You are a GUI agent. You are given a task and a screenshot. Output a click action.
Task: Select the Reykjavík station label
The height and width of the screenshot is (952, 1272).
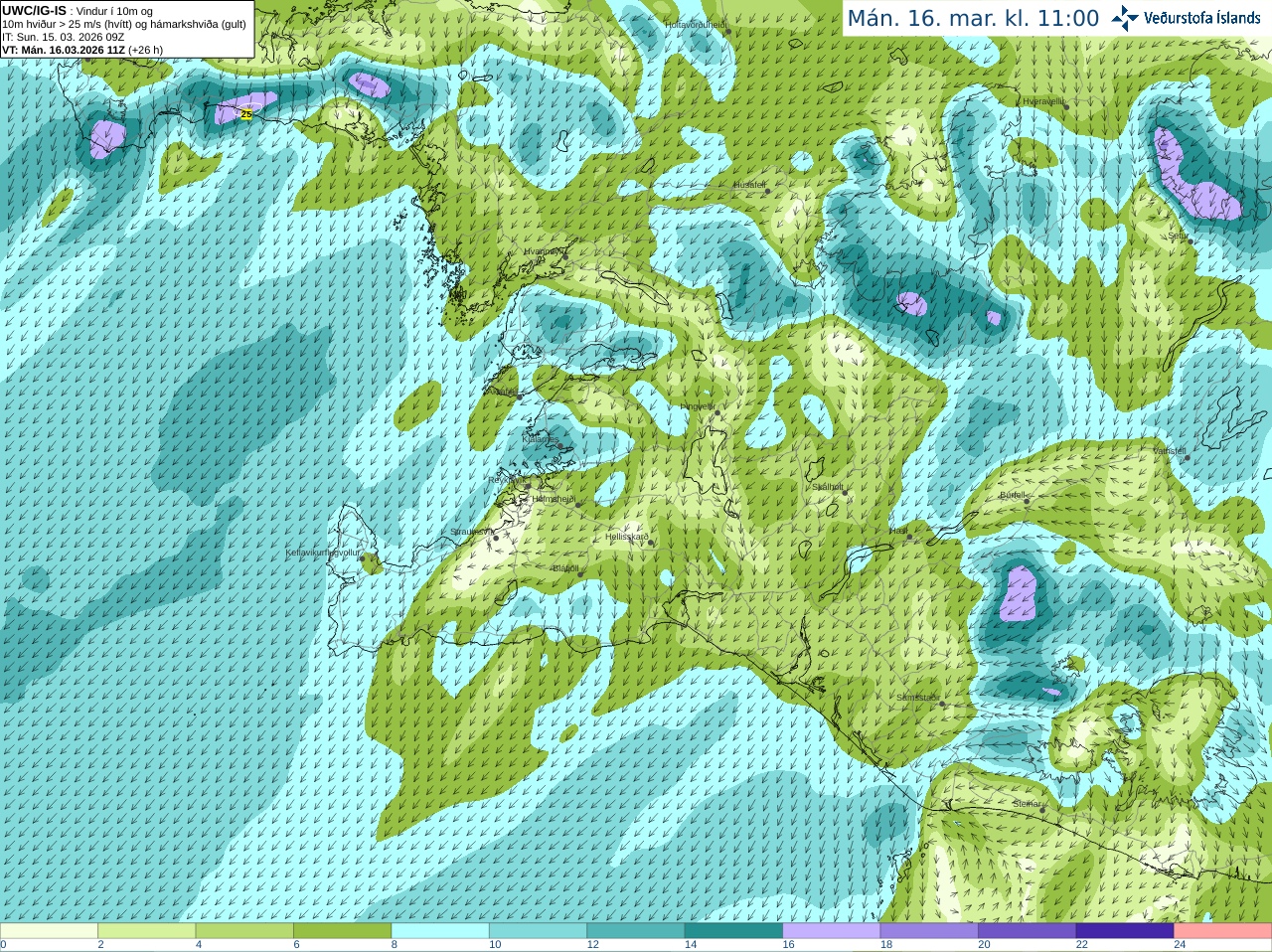(x=506, y=479)
